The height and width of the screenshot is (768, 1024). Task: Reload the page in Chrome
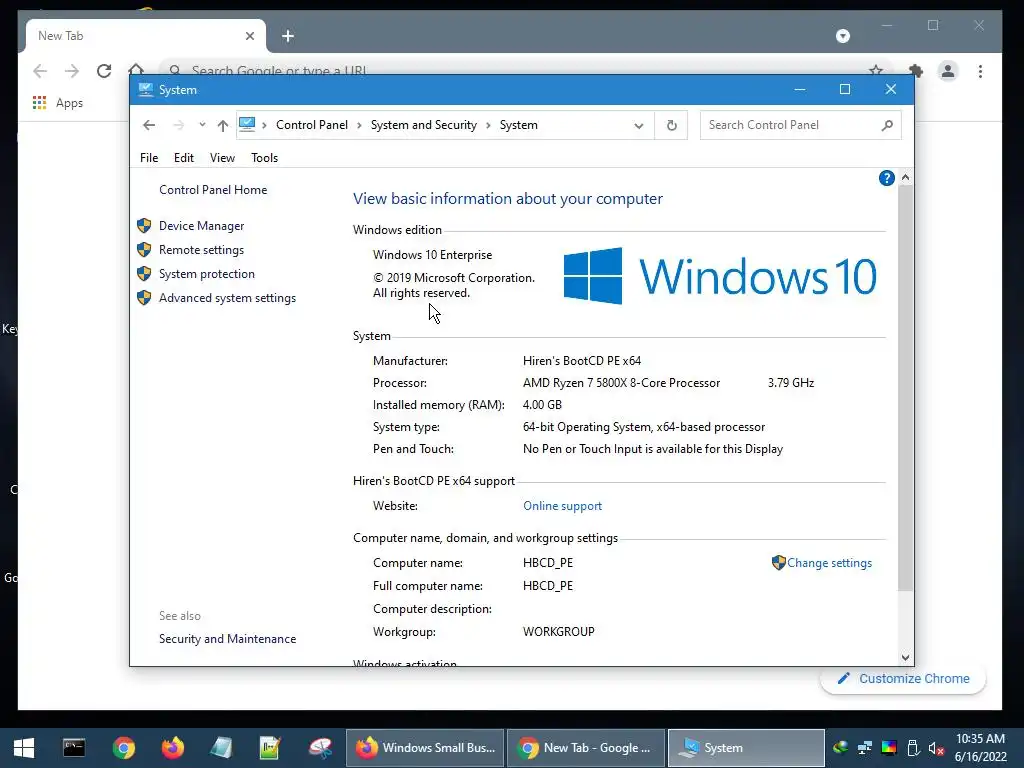coord(104,71)
